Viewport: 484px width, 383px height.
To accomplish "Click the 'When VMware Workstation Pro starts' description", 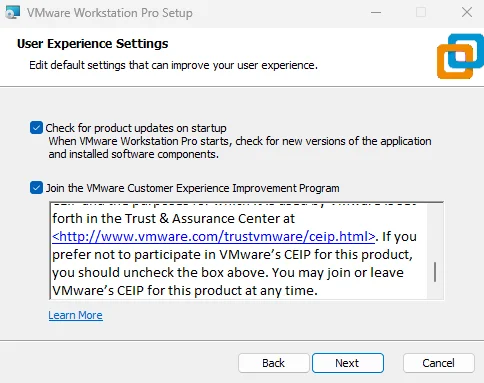I will (240, 148).
